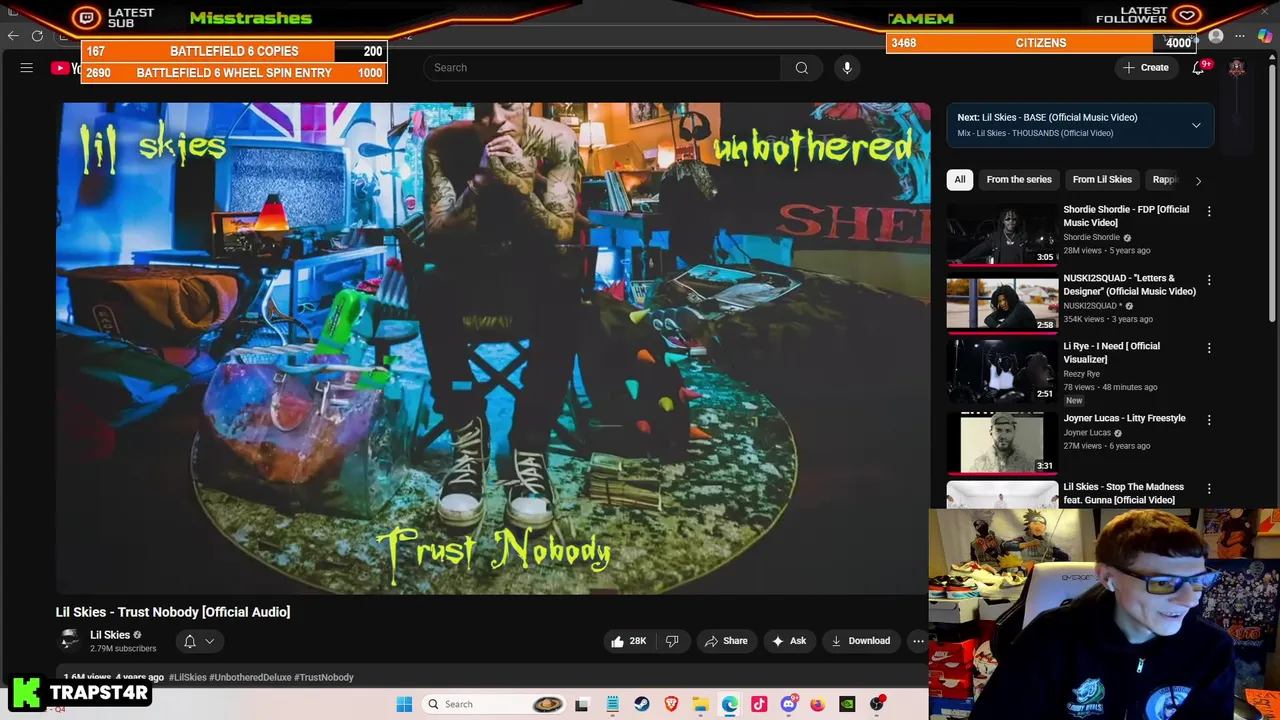
Task: Click the #TrustNobody hashtag
Action: [323, 677]
